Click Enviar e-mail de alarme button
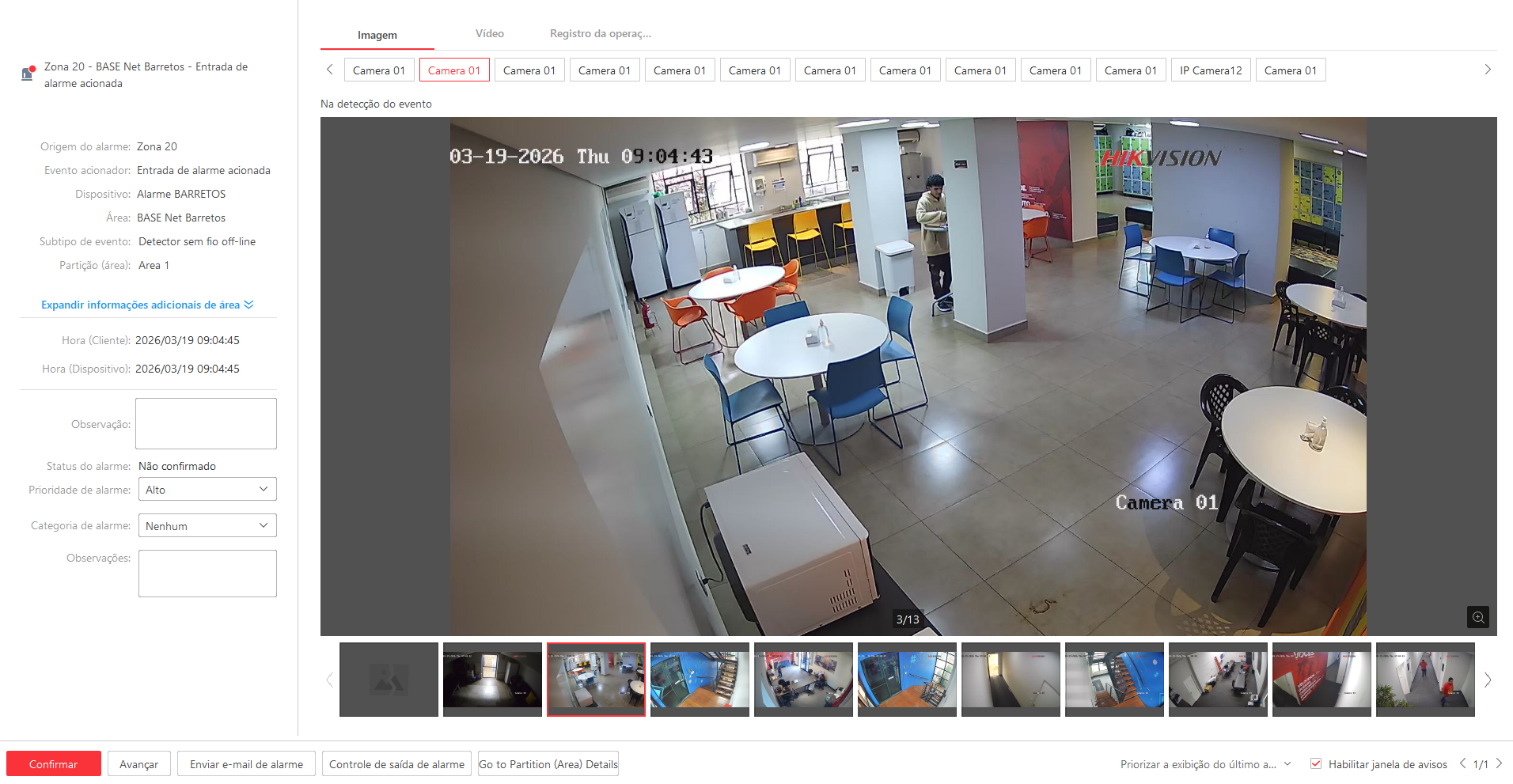 [246, 764]
